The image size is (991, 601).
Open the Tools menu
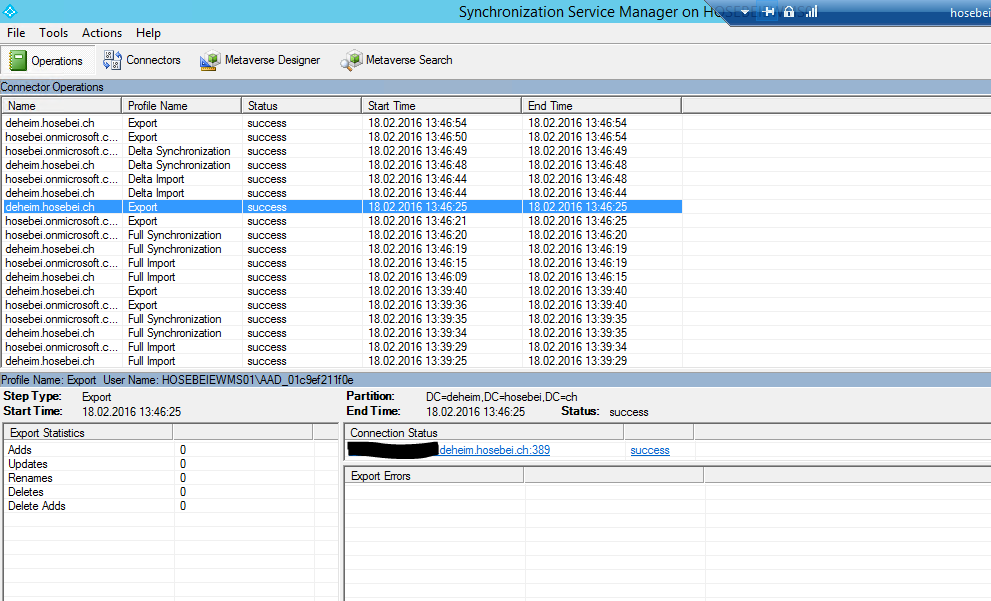tap(53, 33)
